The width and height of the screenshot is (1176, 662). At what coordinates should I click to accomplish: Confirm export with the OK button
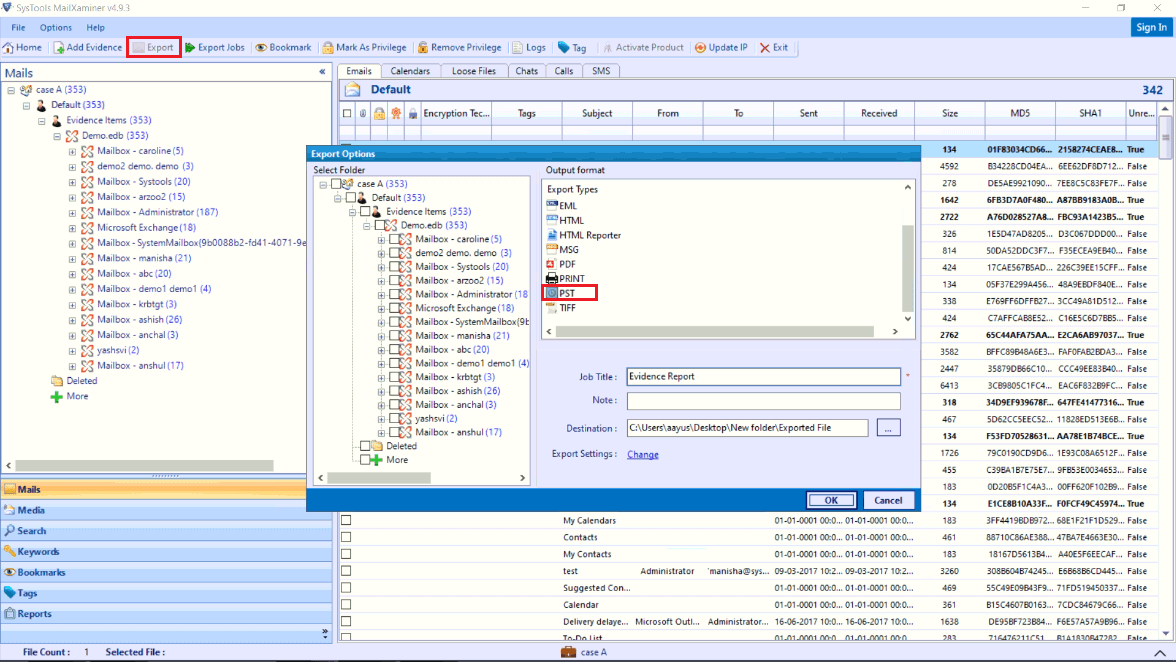click(x=830, y=499)
